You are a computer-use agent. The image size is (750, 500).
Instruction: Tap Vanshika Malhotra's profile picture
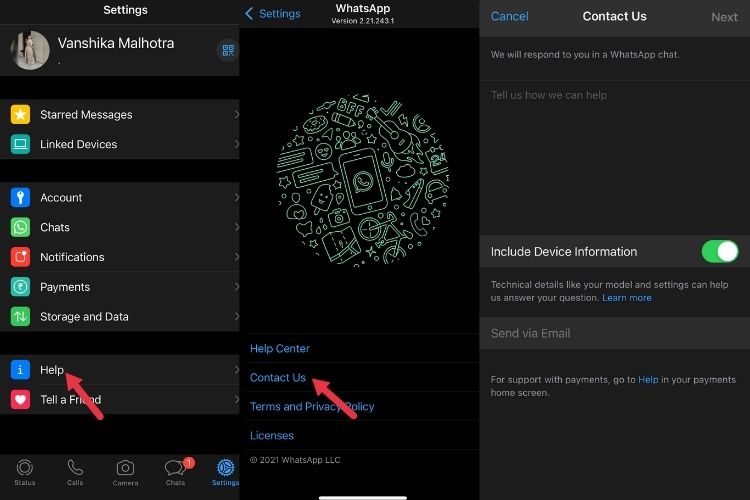[30, 50]
